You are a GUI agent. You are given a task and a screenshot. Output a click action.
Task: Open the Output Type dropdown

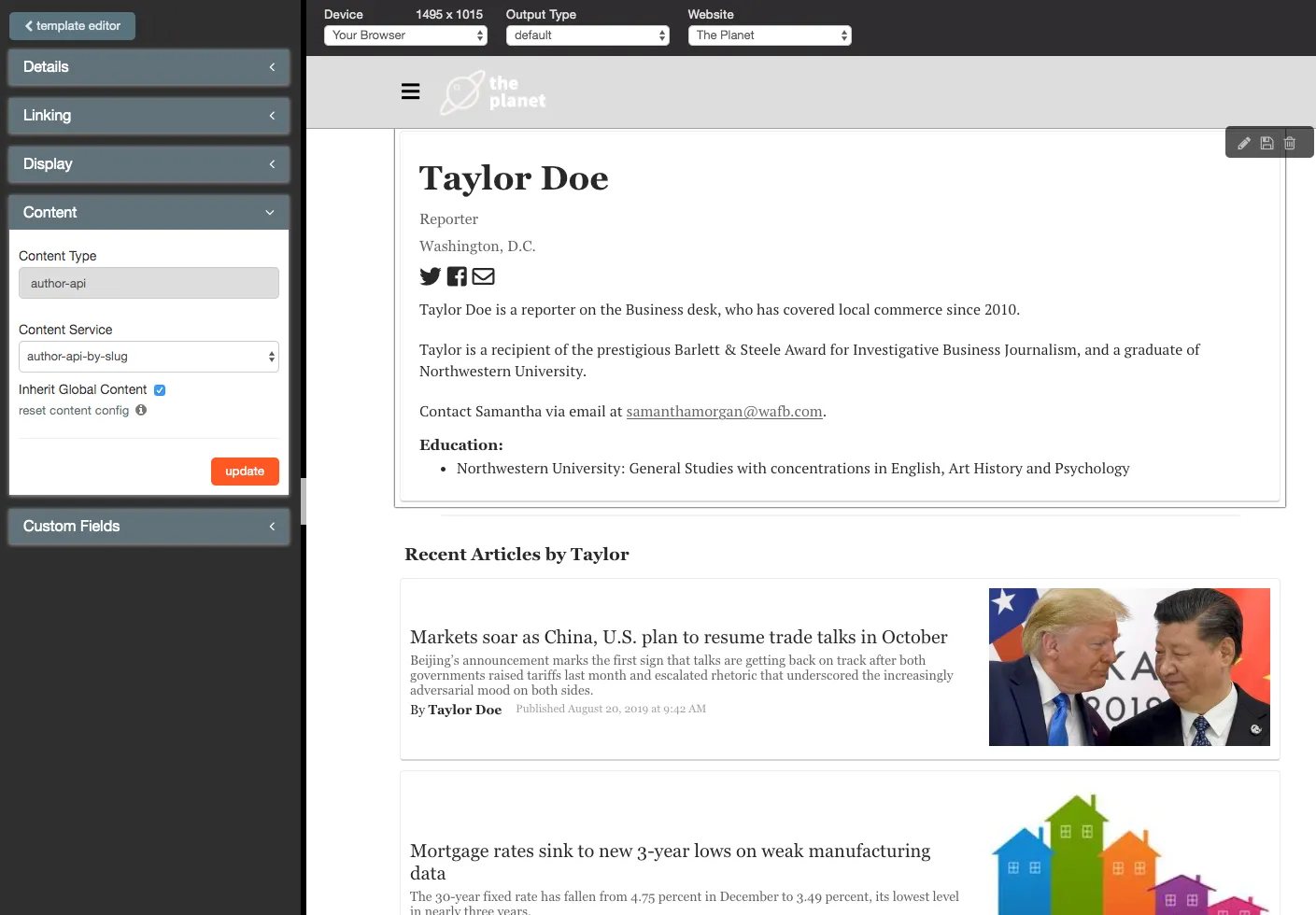point(587,35)
